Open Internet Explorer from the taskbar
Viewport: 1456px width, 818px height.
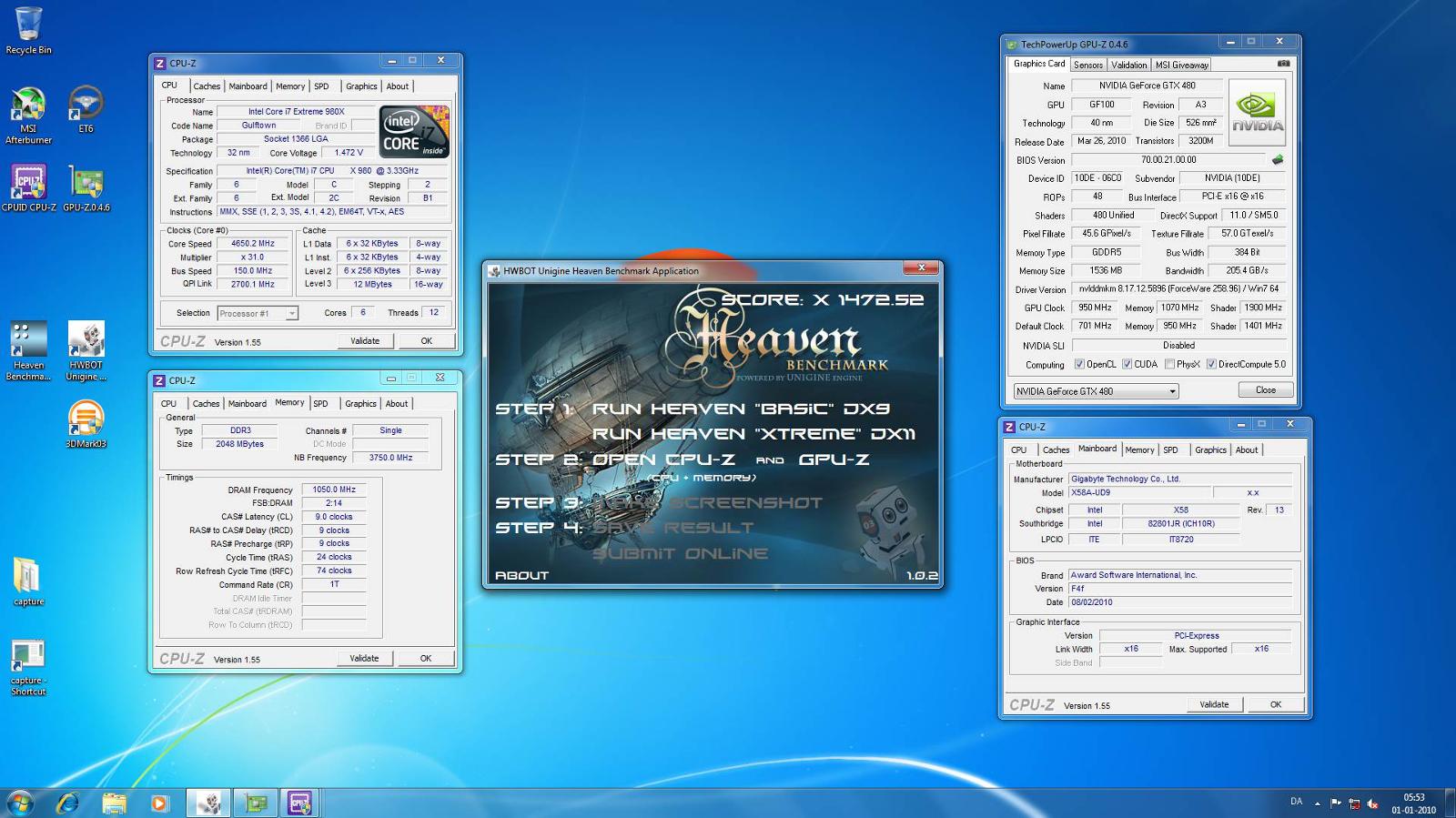(68, 803)
